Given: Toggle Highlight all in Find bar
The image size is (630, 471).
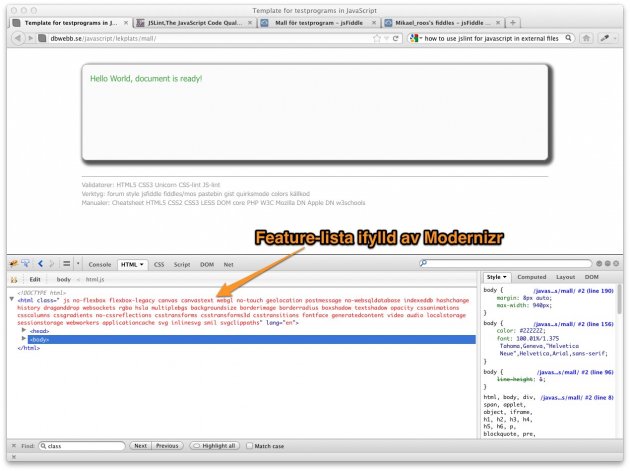Looking at the screenshot, I should pos(215,446).
